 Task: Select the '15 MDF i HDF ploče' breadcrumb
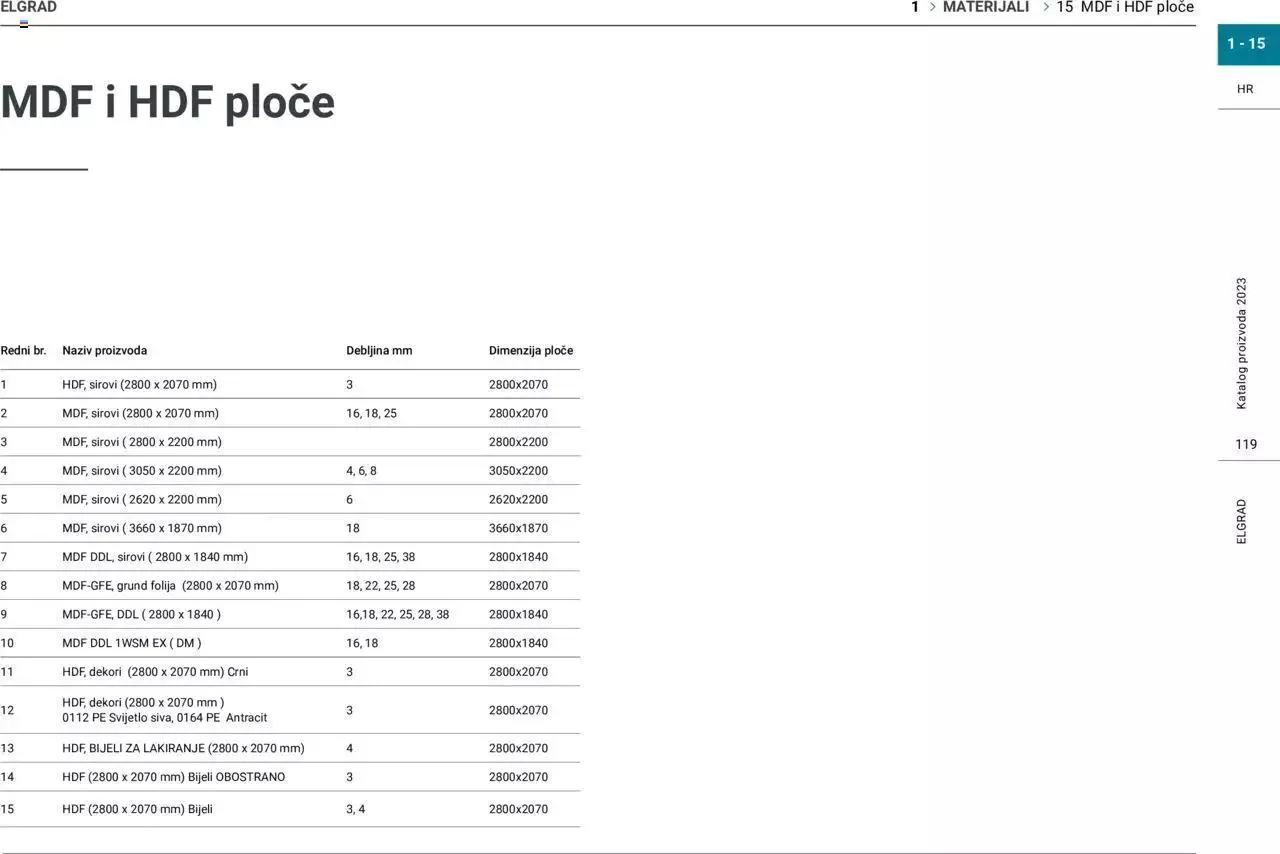pos(1125,7)
